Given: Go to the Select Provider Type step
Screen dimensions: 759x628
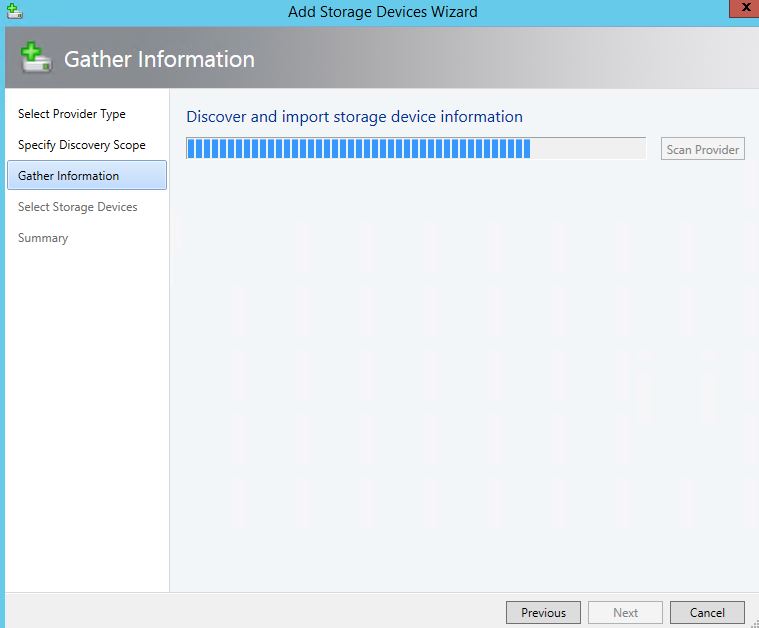Looking at the screenshot, I should tap(72, 114).
